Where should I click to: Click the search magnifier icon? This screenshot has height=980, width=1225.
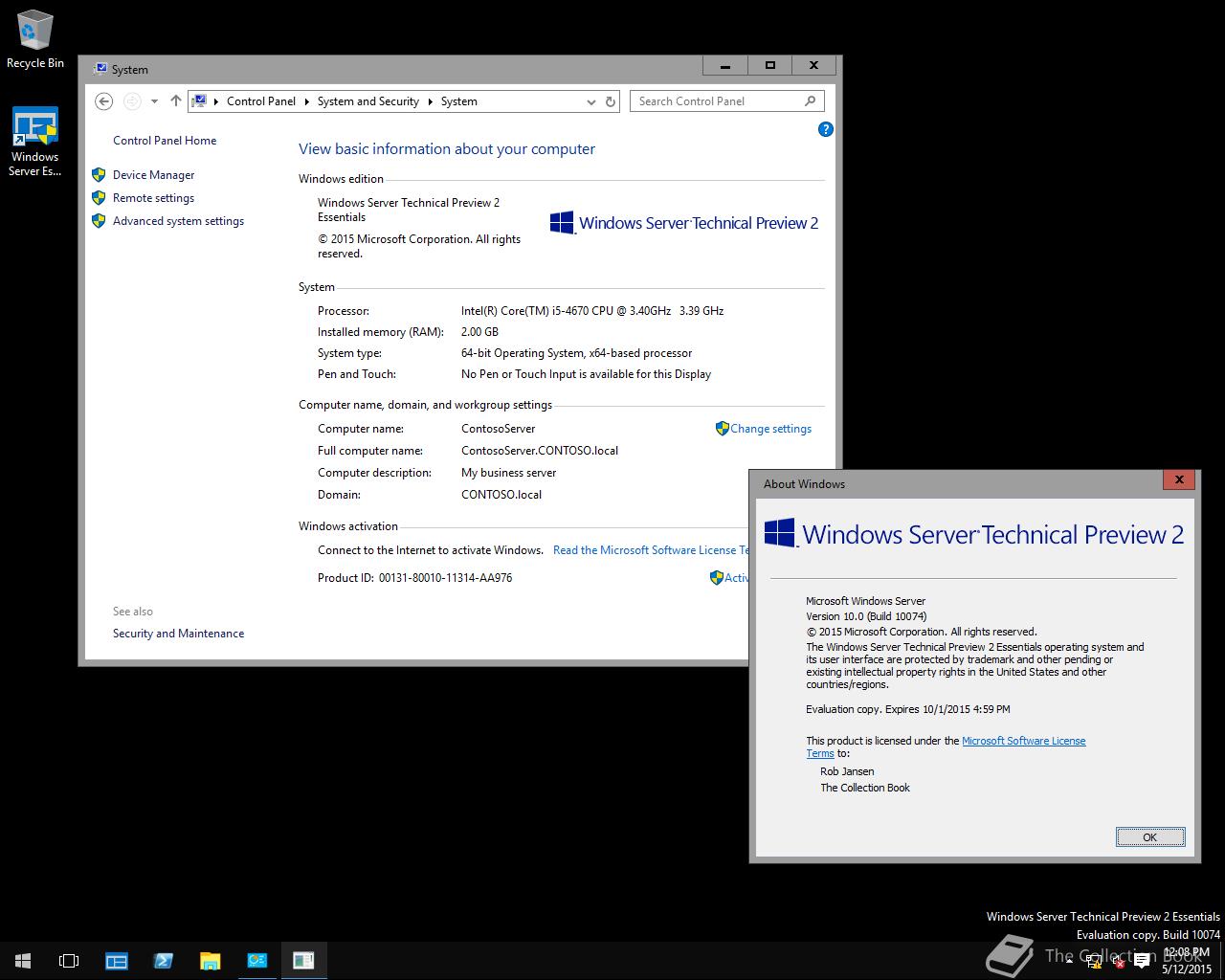click(x=810, y=100)
